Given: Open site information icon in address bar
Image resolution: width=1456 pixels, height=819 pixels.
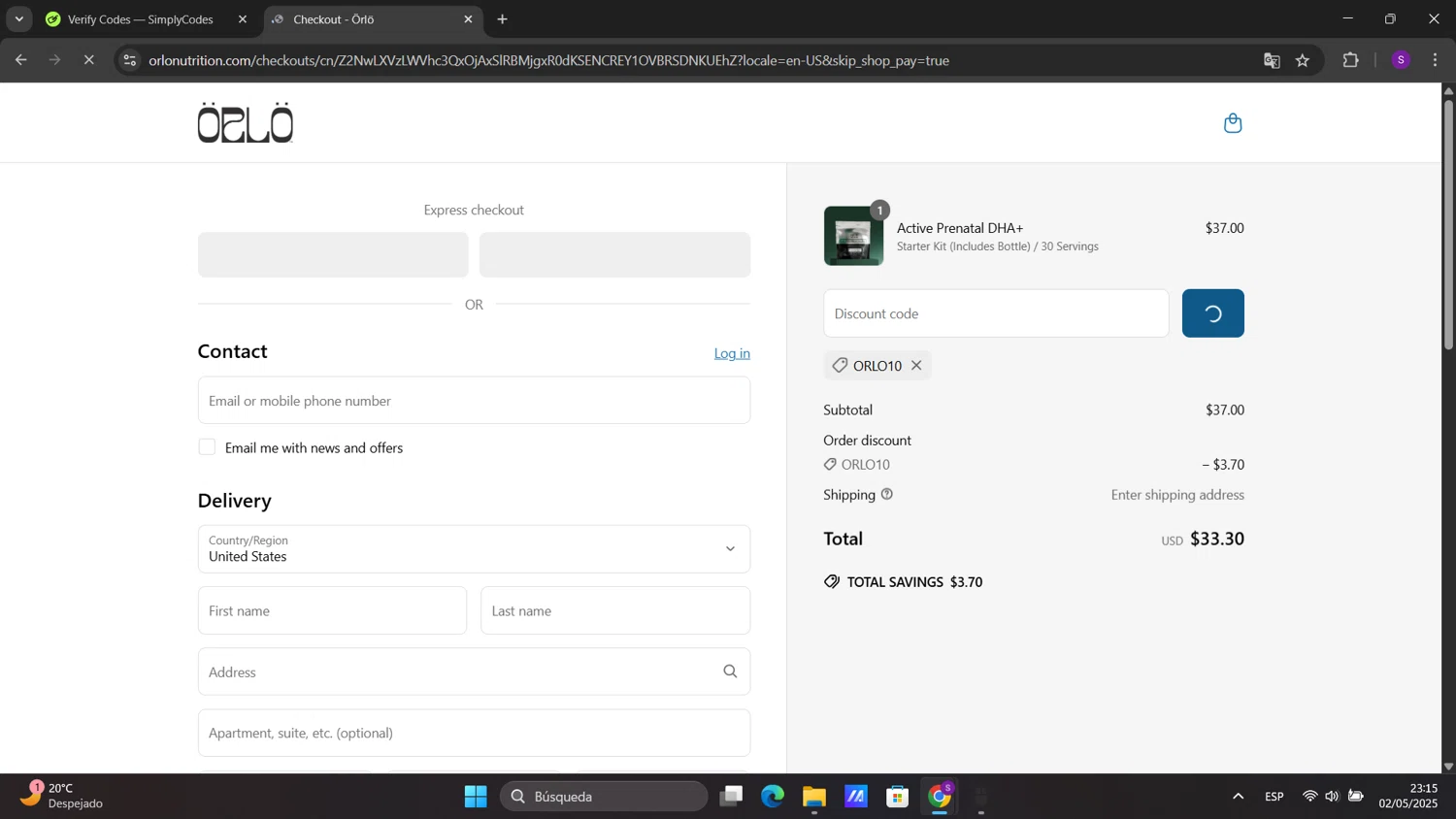Looking at the screenshot, I should click(129, 60).
